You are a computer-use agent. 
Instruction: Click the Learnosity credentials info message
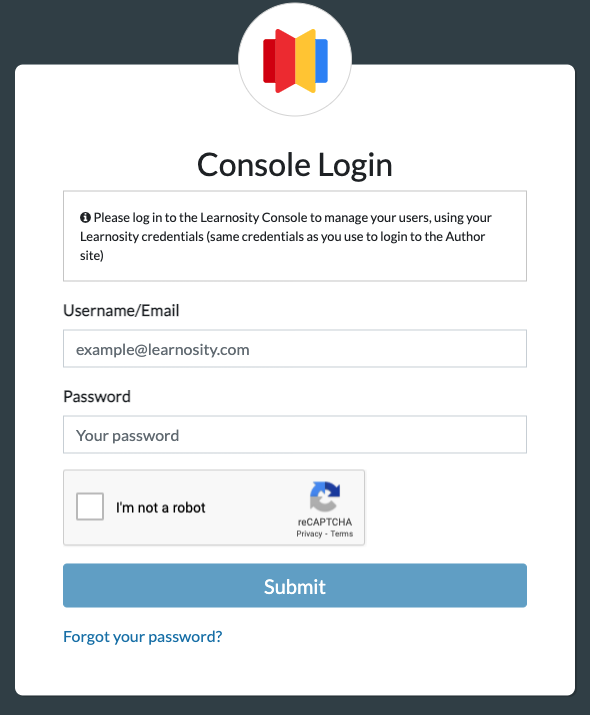click(x=295, y=236)
